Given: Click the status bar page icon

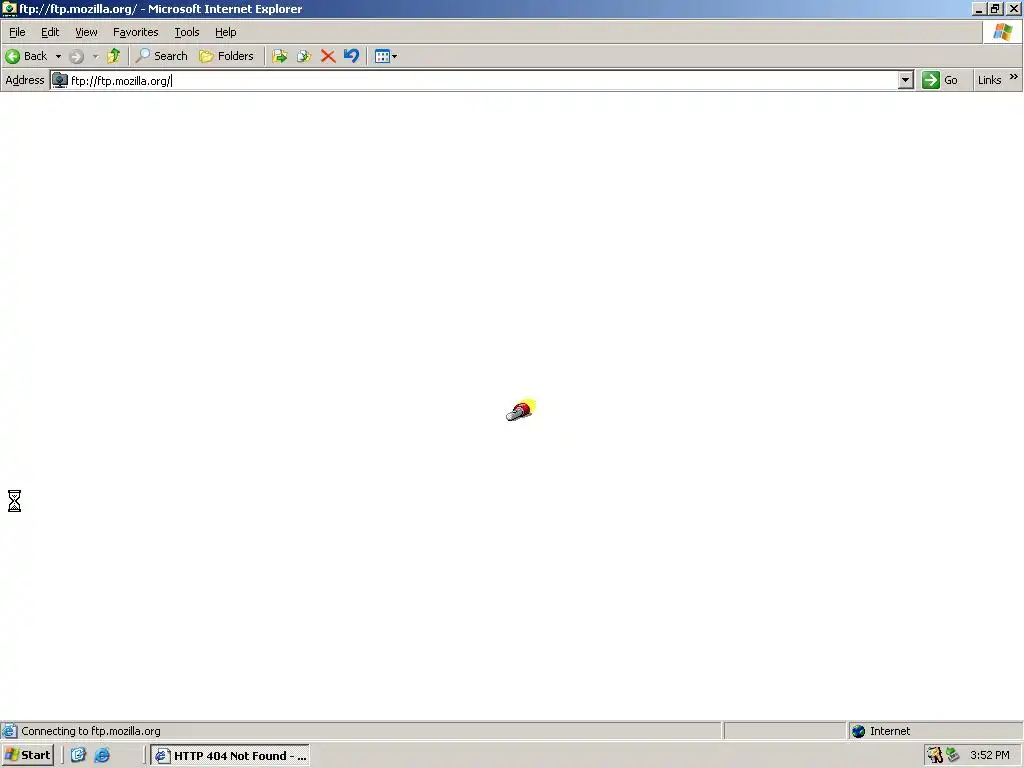Looking at the screenshot, I should [9, 731].
